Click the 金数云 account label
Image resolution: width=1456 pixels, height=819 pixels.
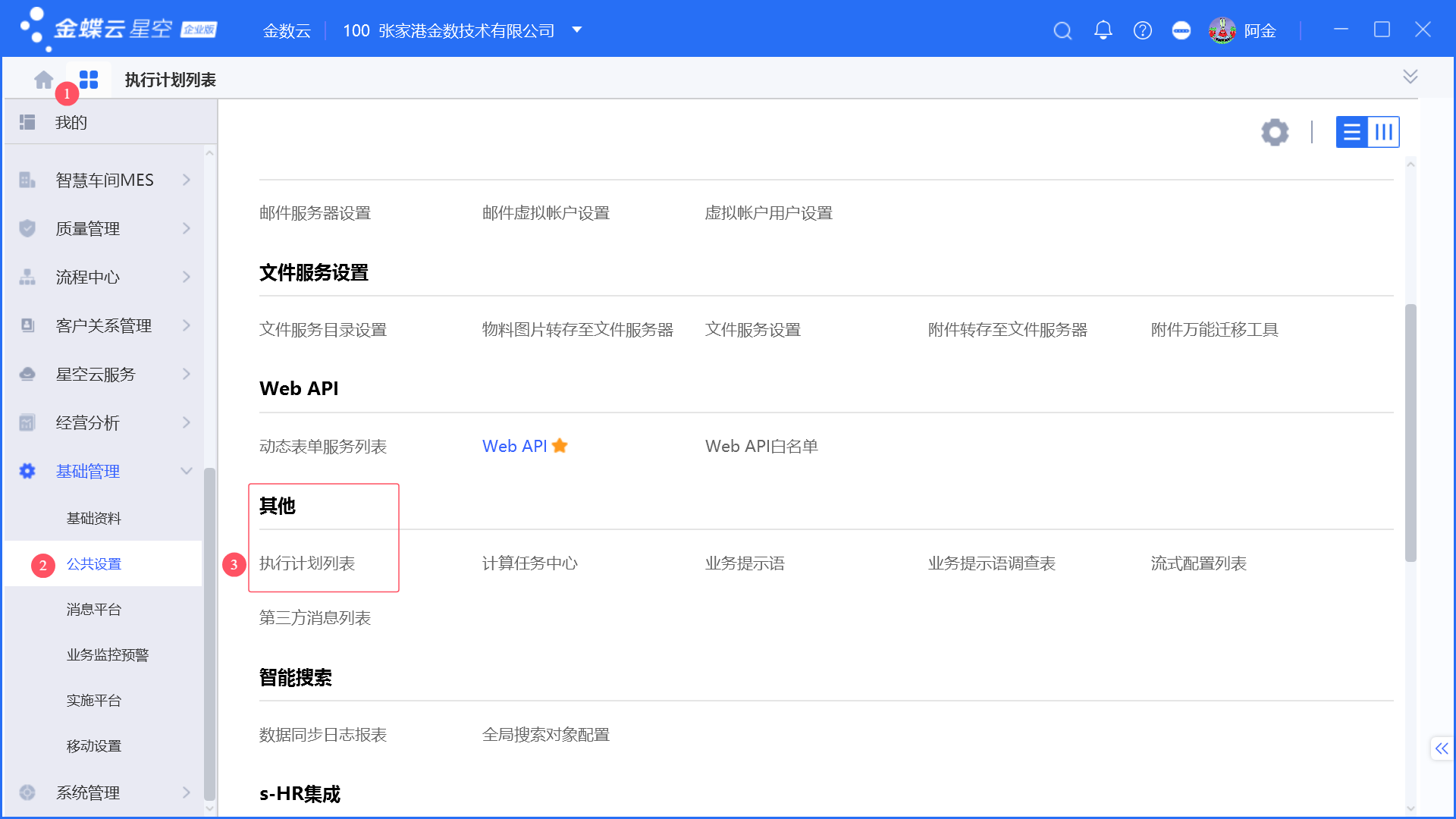click(x=287, y=30)
